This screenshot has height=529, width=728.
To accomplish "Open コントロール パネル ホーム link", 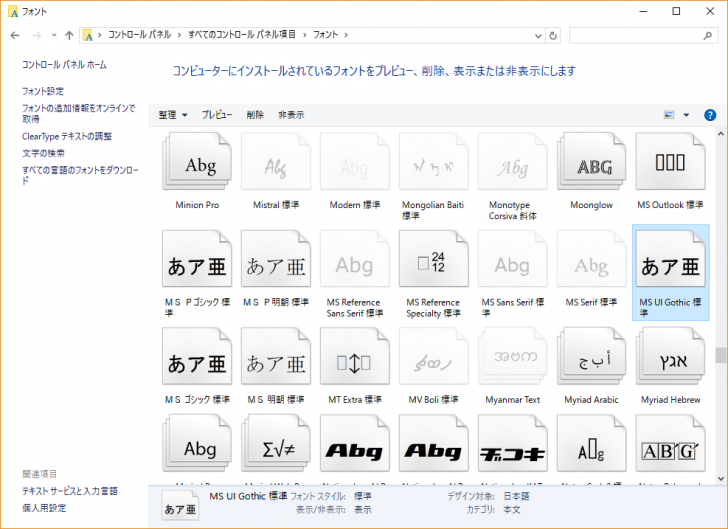I will click(x=64, y=65).
